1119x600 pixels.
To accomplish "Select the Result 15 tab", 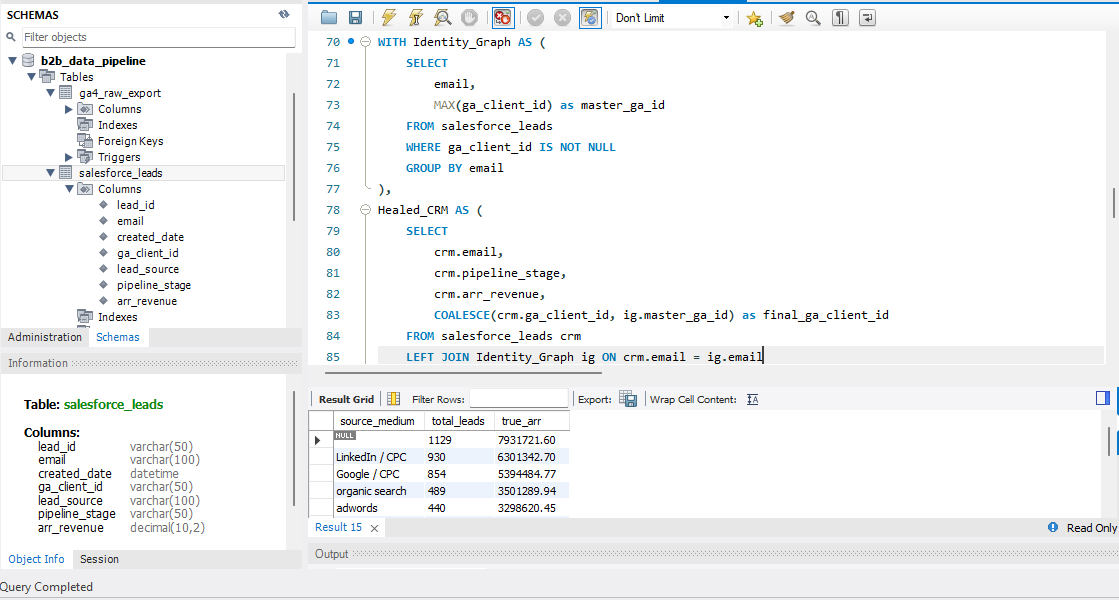I will pyautogui.click(x=338, y=527).
